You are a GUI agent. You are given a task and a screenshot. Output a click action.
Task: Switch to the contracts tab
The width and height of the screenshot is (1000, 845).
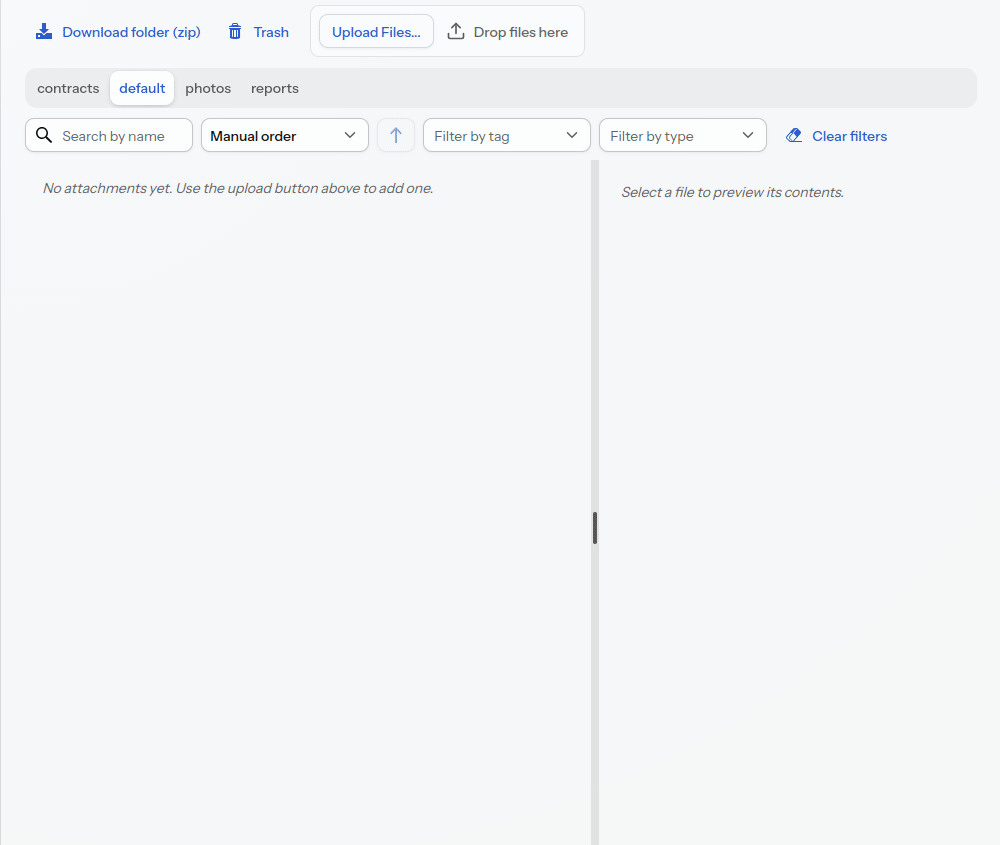68,88
